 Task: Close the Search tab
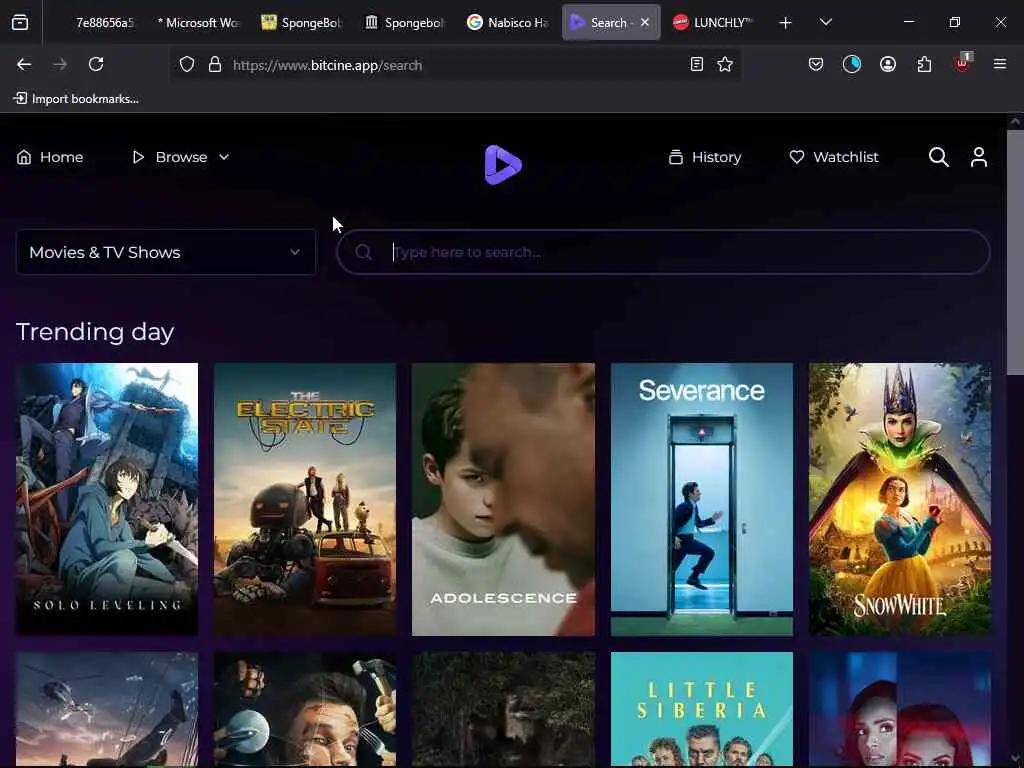click(645, 22)
